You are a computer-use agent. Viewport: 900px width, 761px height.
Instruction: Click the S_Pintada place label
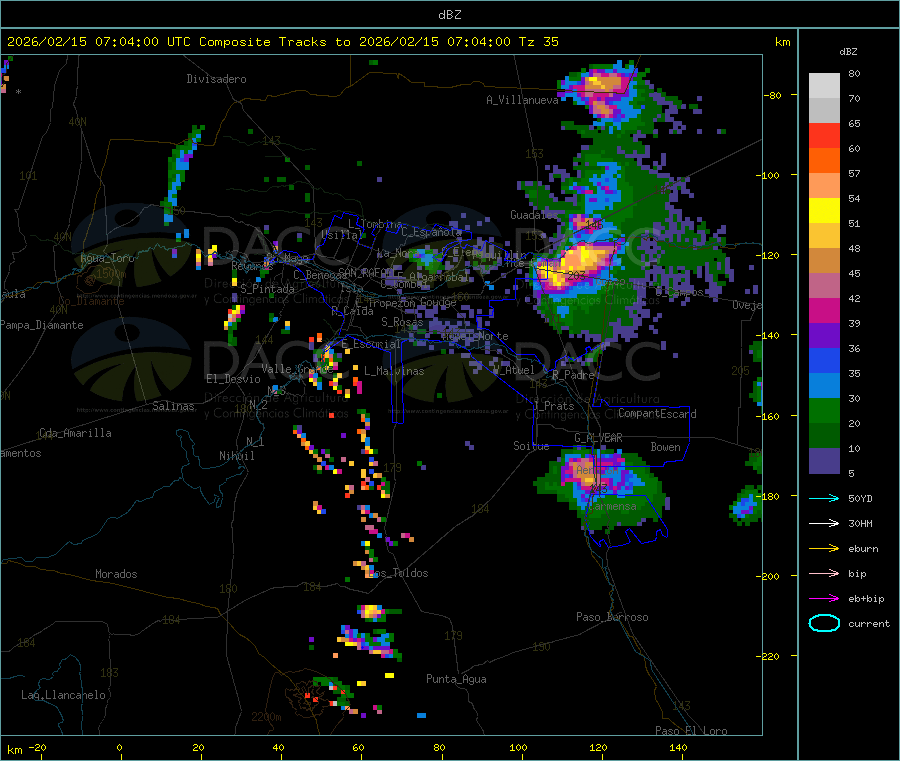[267, 289]
